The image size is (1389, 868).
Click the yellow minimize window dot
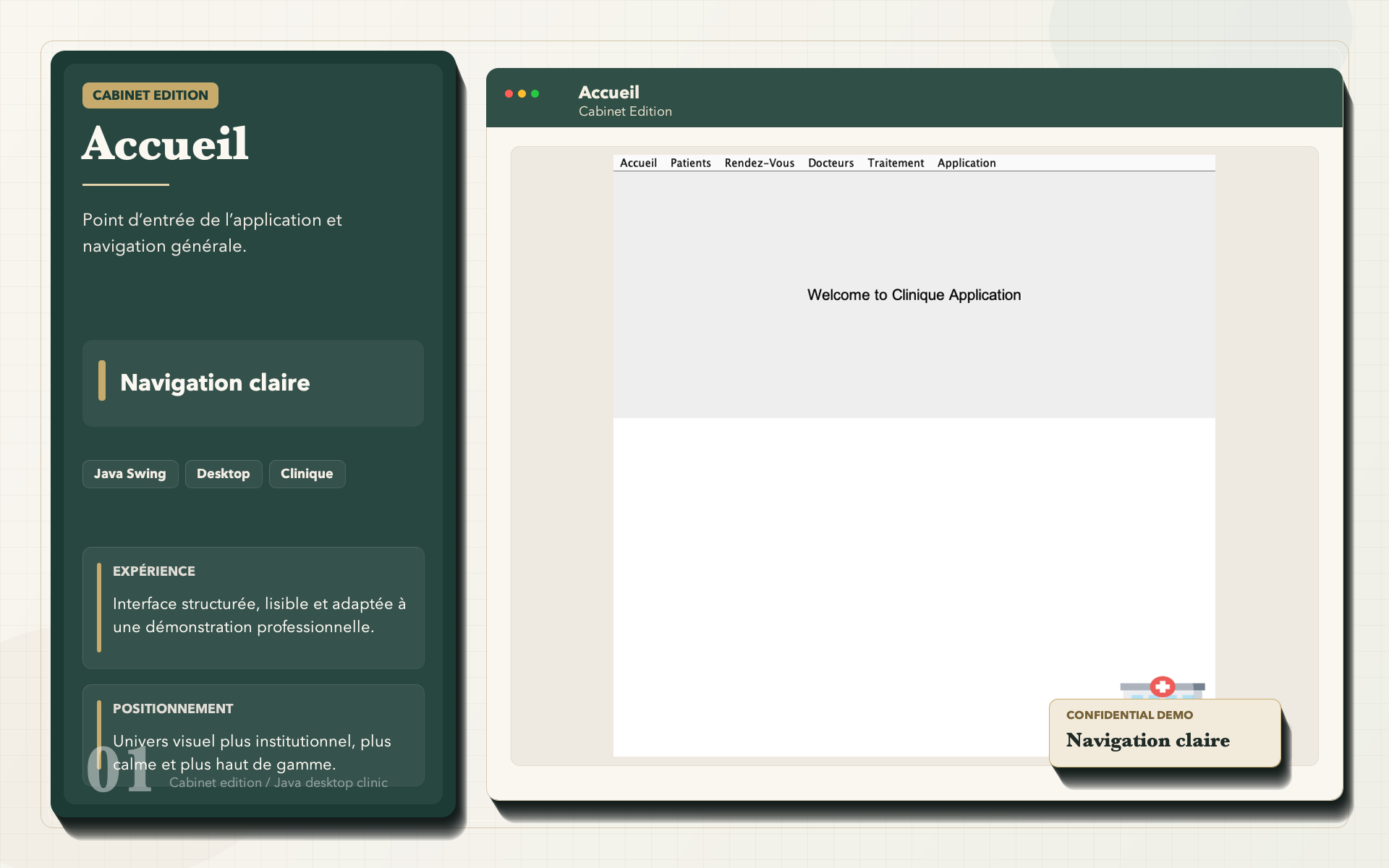coord(522,93)
